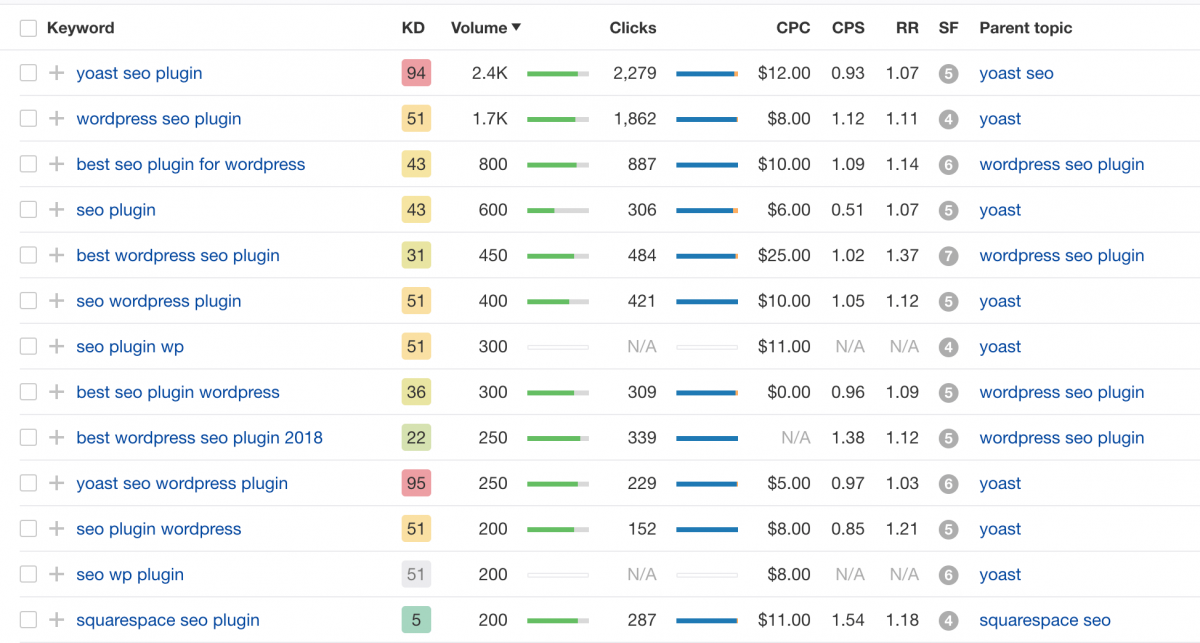The width and height of the screenshot is (1200, 643).
Task: Open SF badge 6 in 'seo wp plugin' row
Action: click(x=948, y=575)
